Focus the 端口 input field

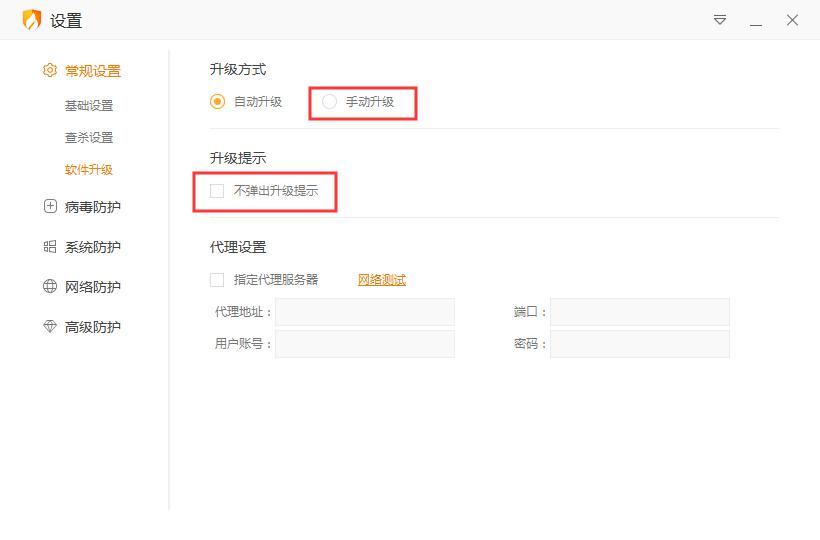(640, 312)
